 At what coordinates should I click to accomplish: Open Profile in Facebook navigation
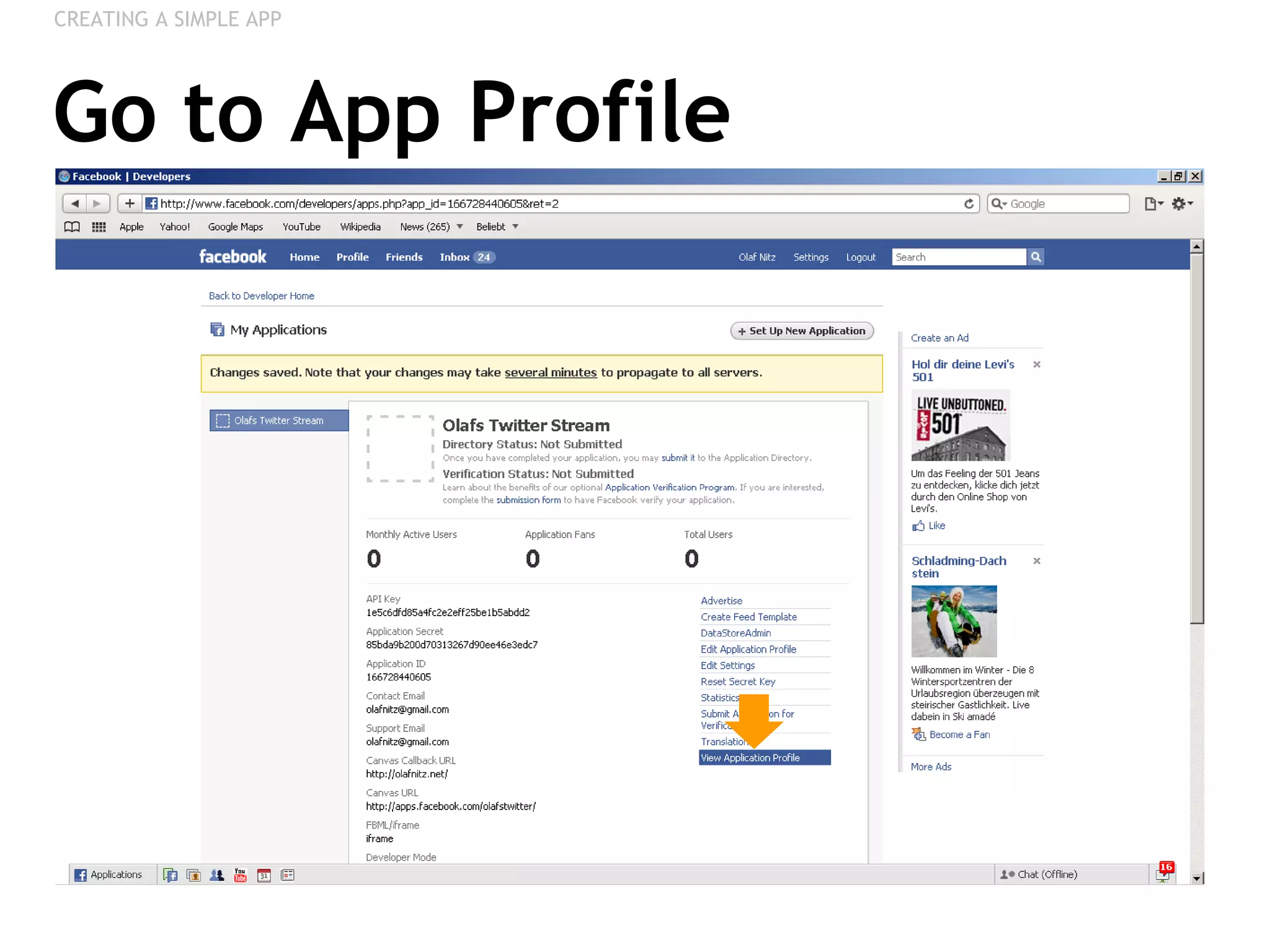[x=352, y=257]
